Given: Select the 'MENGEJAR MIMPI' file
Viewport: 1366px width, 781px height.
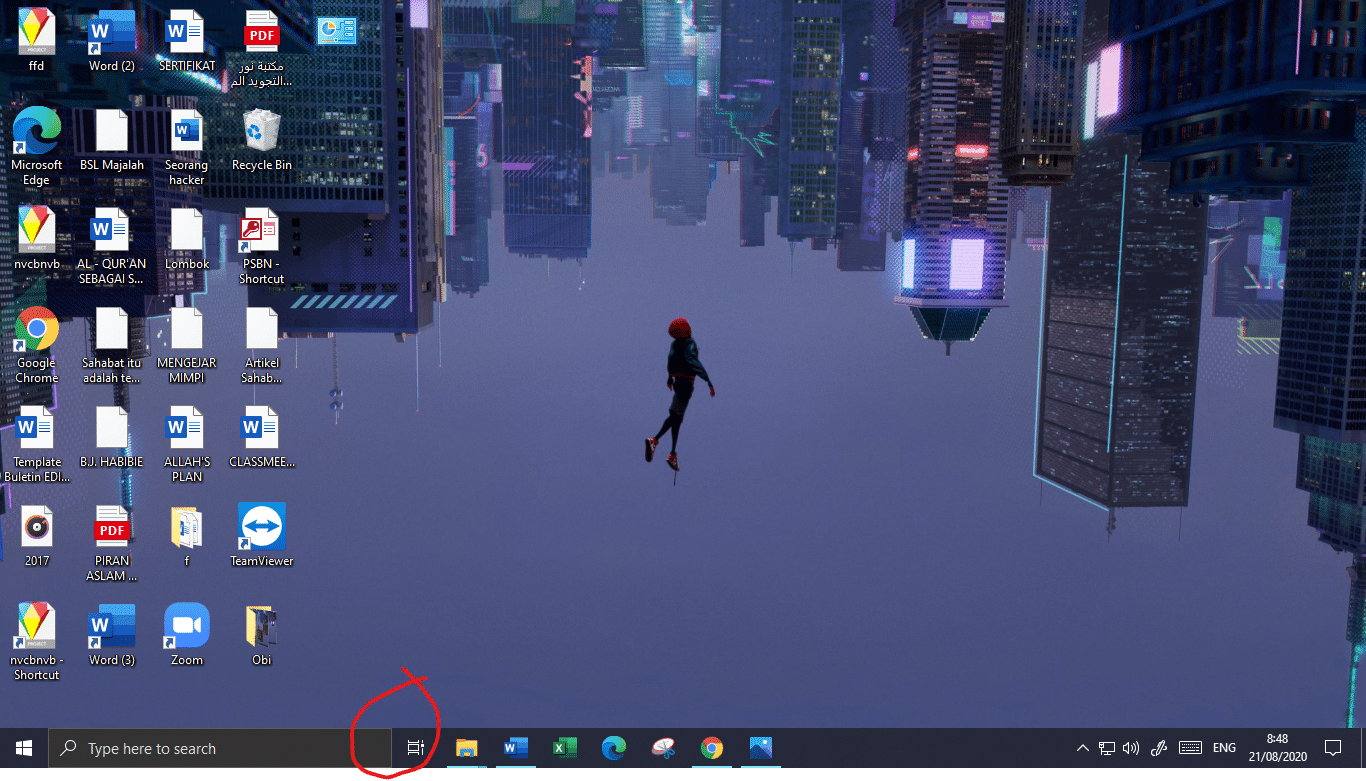Looking at the screenshot, I should [187, 345].
